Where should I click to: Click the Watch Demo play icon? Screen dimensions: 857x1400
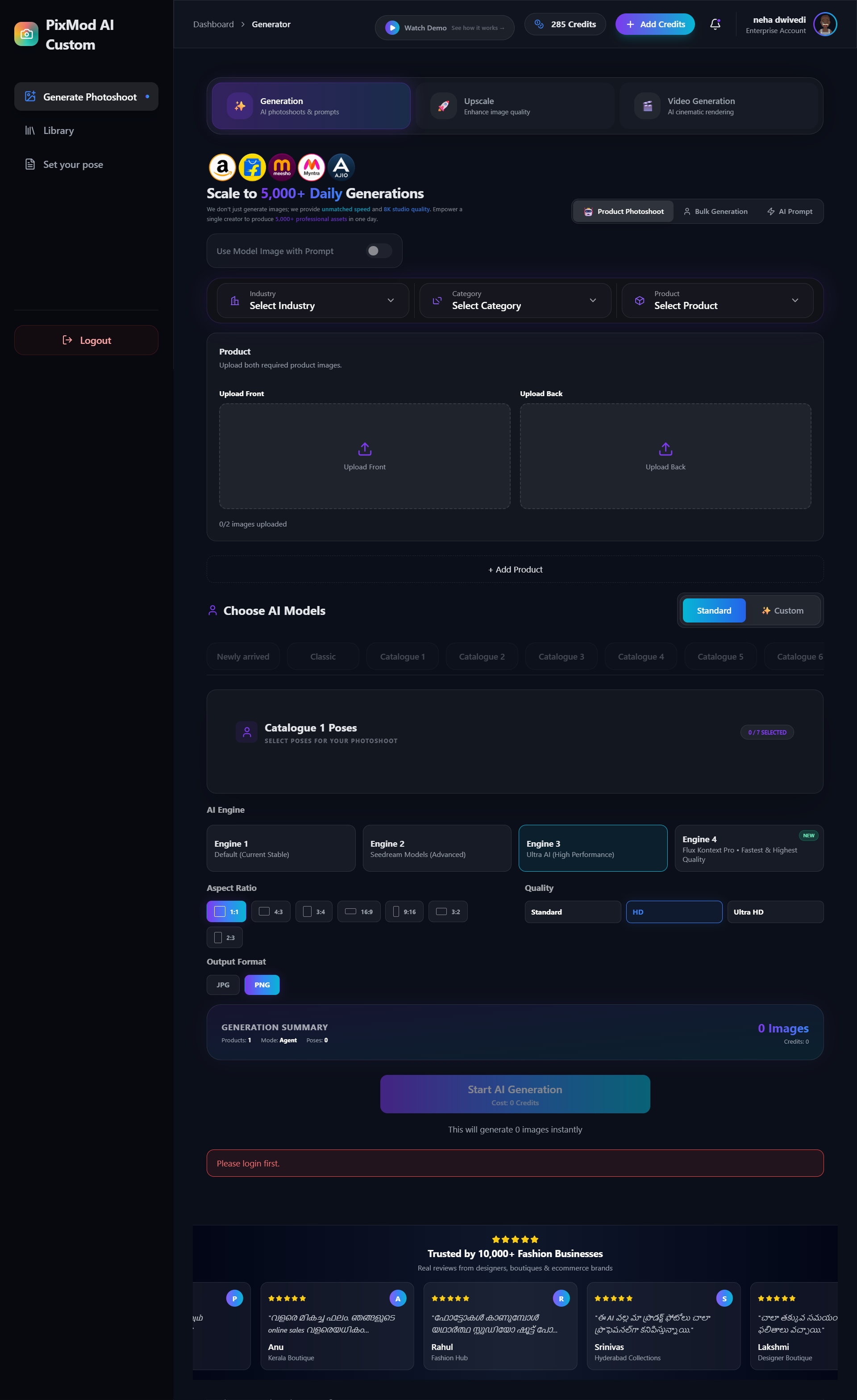pos(392,28)
